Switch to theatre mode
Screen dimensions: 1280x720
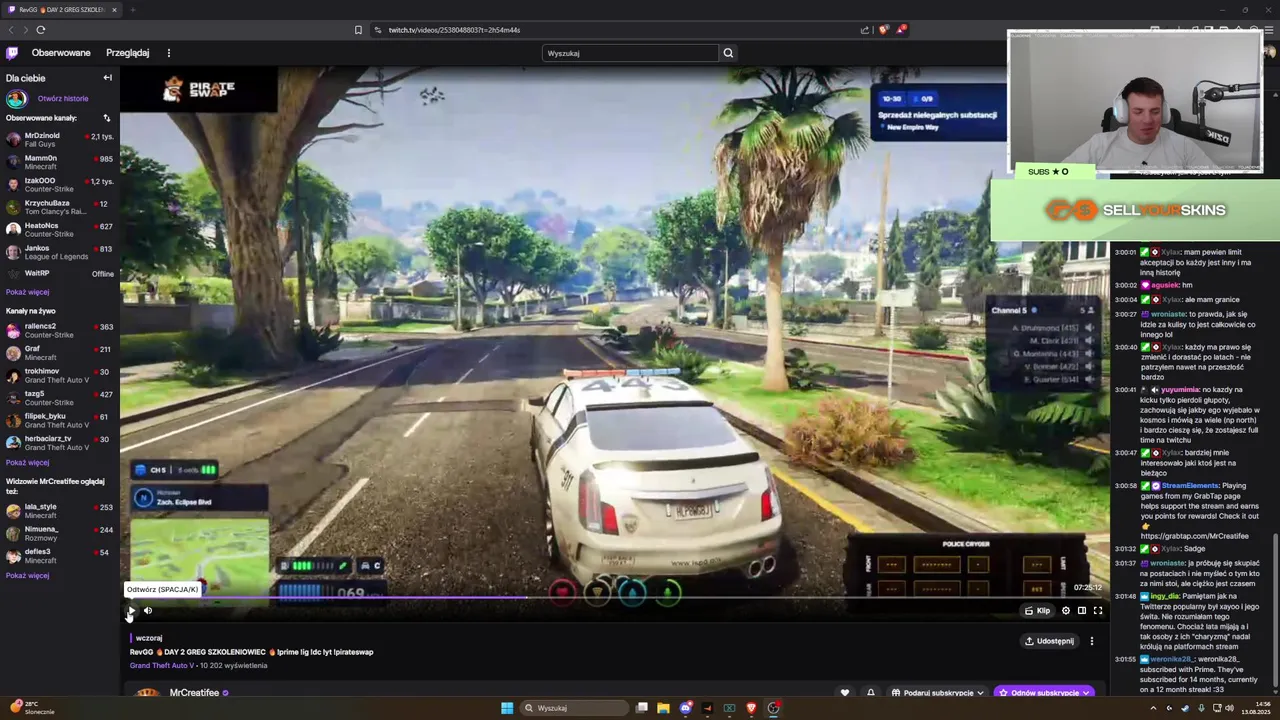pos(1081,610)
